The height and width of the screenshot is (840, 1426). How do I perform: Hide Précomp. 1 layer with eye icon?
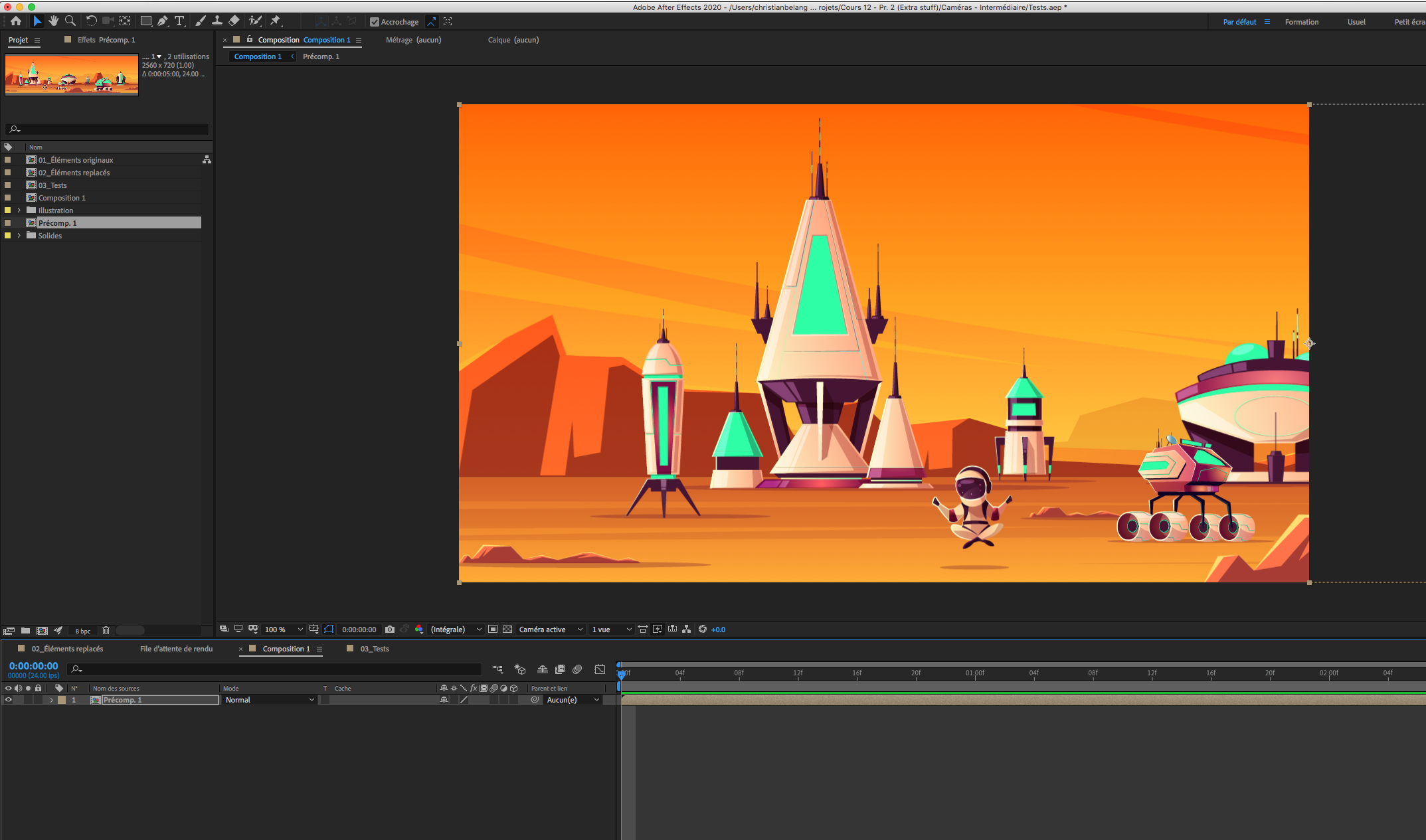(x=9, y=700)
